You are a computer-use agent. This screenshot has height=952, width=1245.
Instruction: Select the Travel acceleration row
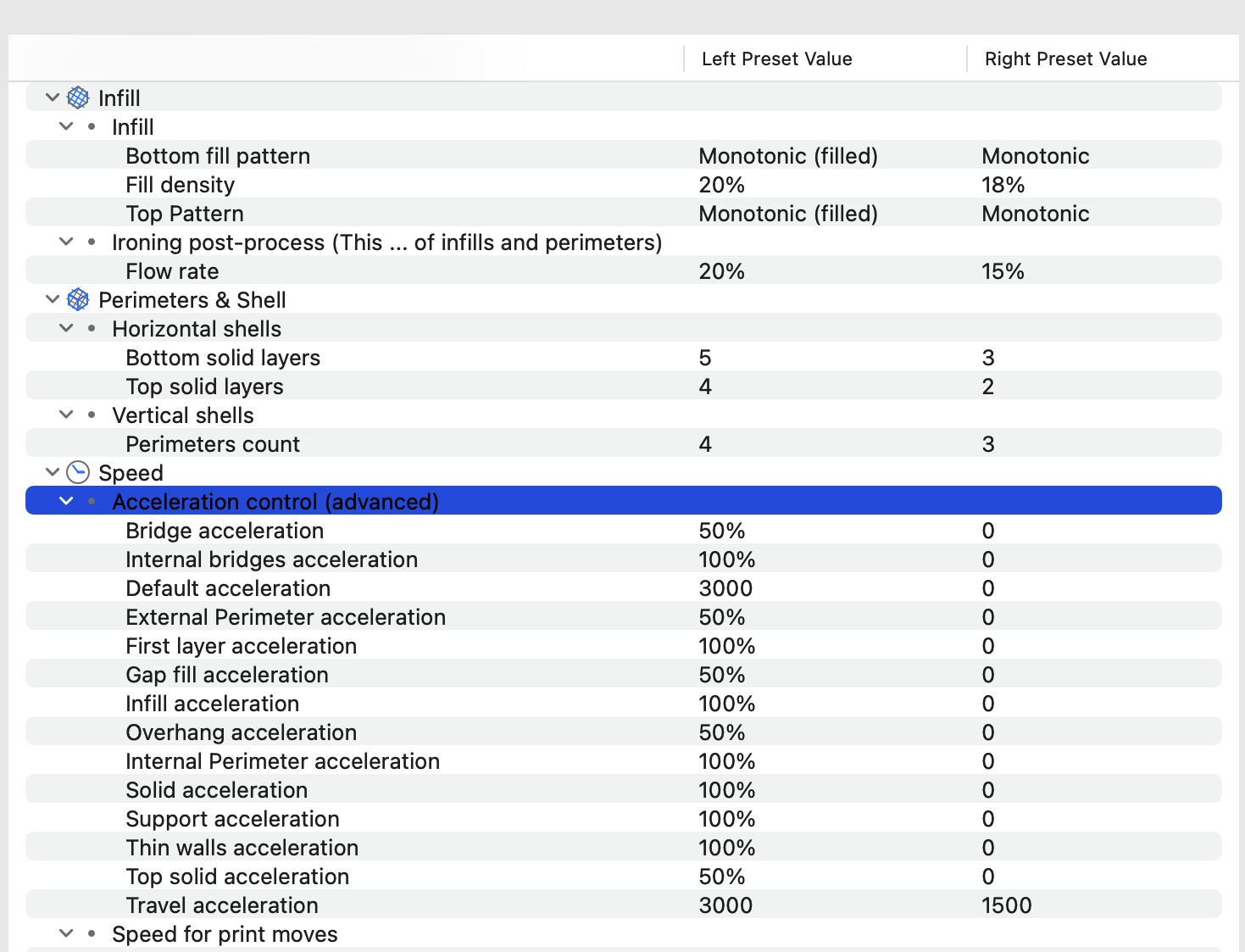[x=624, y=905]
